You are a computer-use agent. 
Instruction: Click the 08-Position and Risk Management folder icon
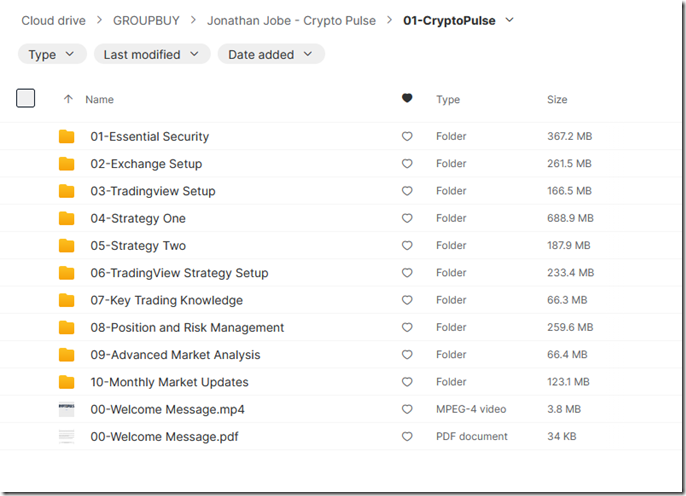point(66,328)
